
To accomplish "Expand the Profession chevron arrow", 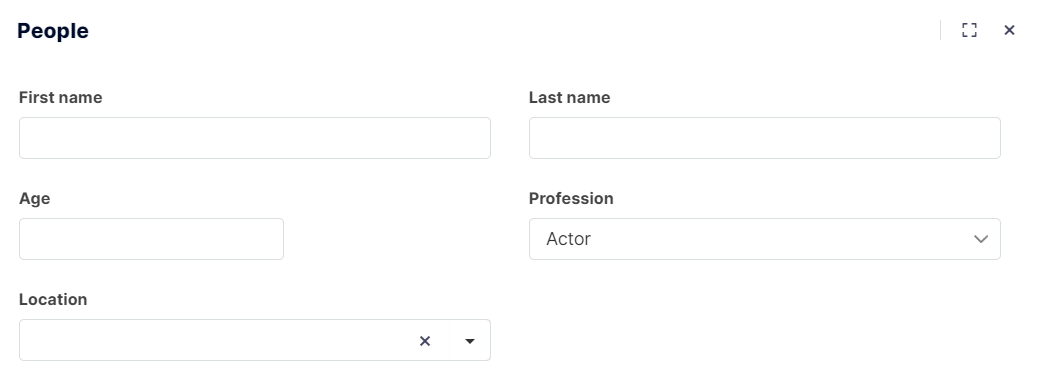I will pyautogui.click(x=980, y=239).
